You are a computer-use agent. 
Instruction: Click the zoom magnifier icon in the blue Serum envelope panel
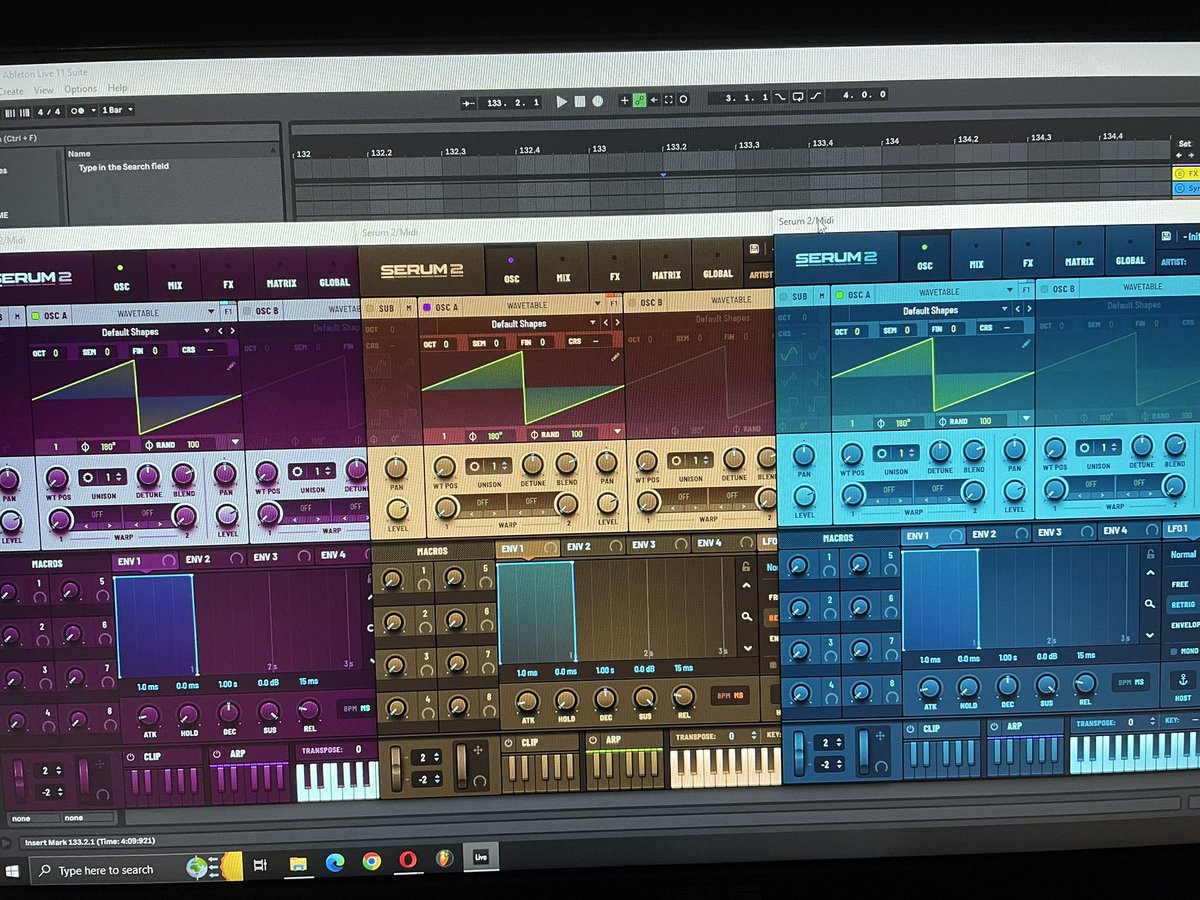[1150, 604]
